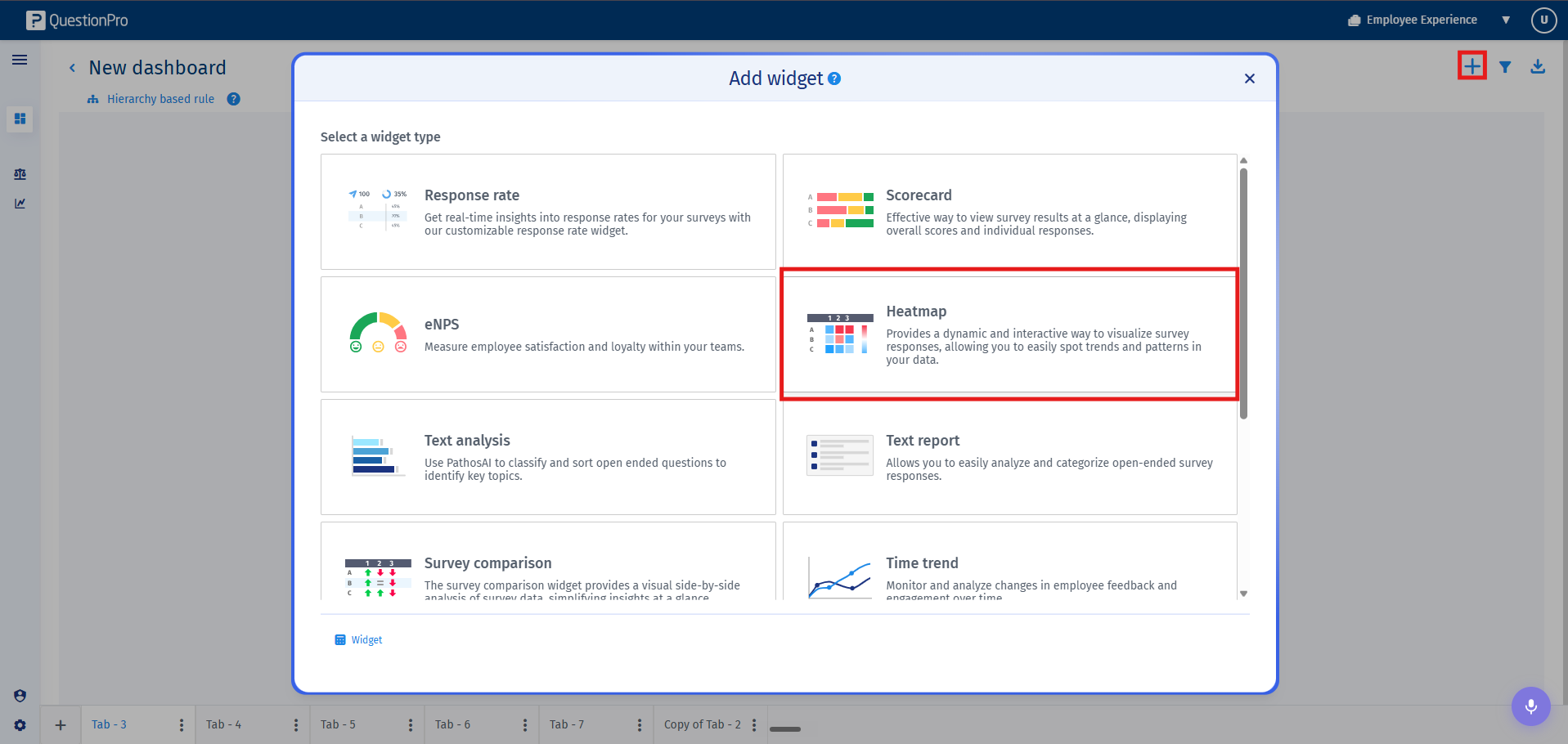Switch to Copy of Tab - 2
Image resolution: width=1568 pixels, height=744 pixels.
tap(703, 724)
